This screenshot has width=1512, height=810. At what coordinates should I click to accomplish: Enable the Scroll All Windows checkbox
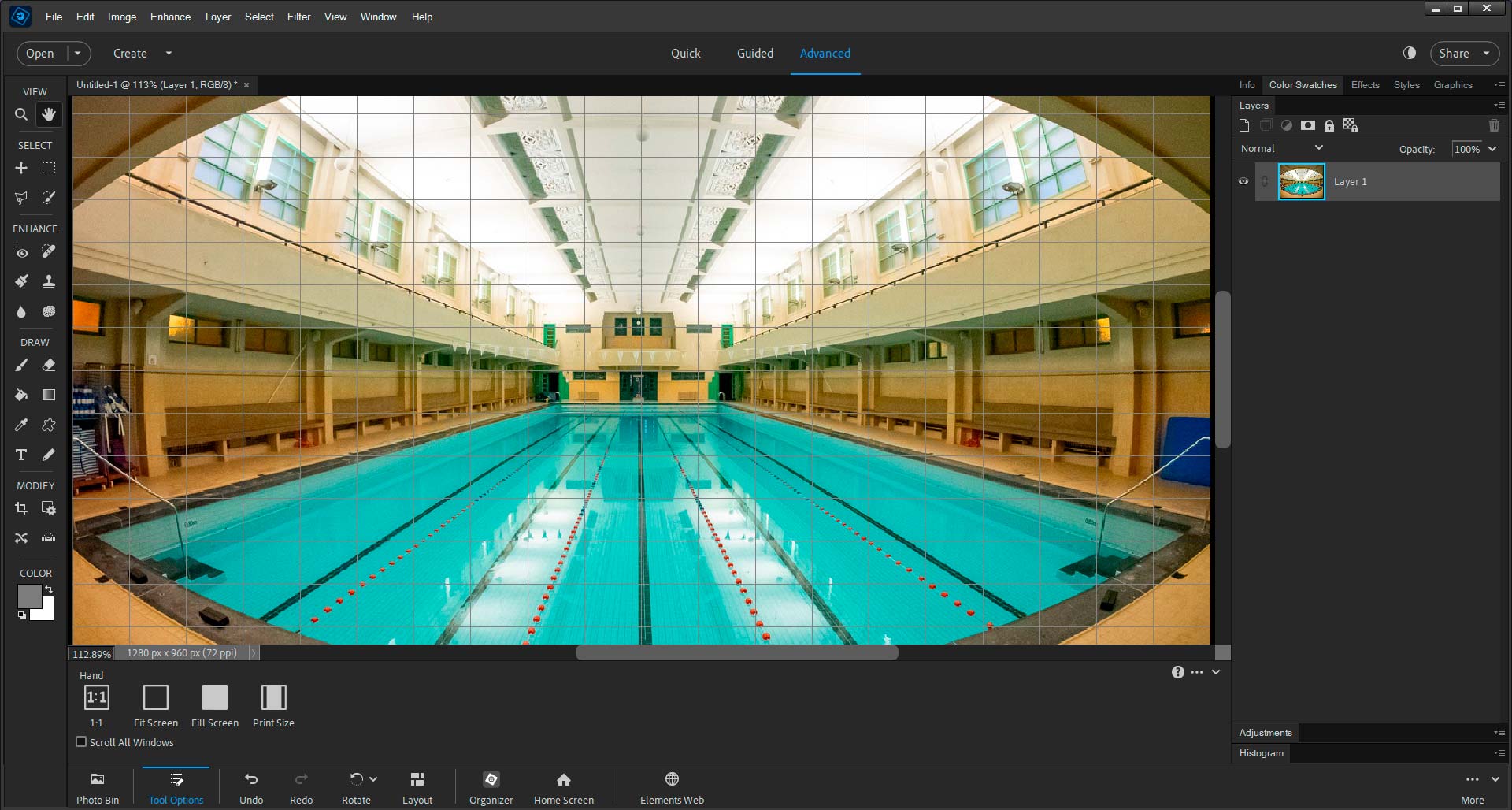[81, 741]
